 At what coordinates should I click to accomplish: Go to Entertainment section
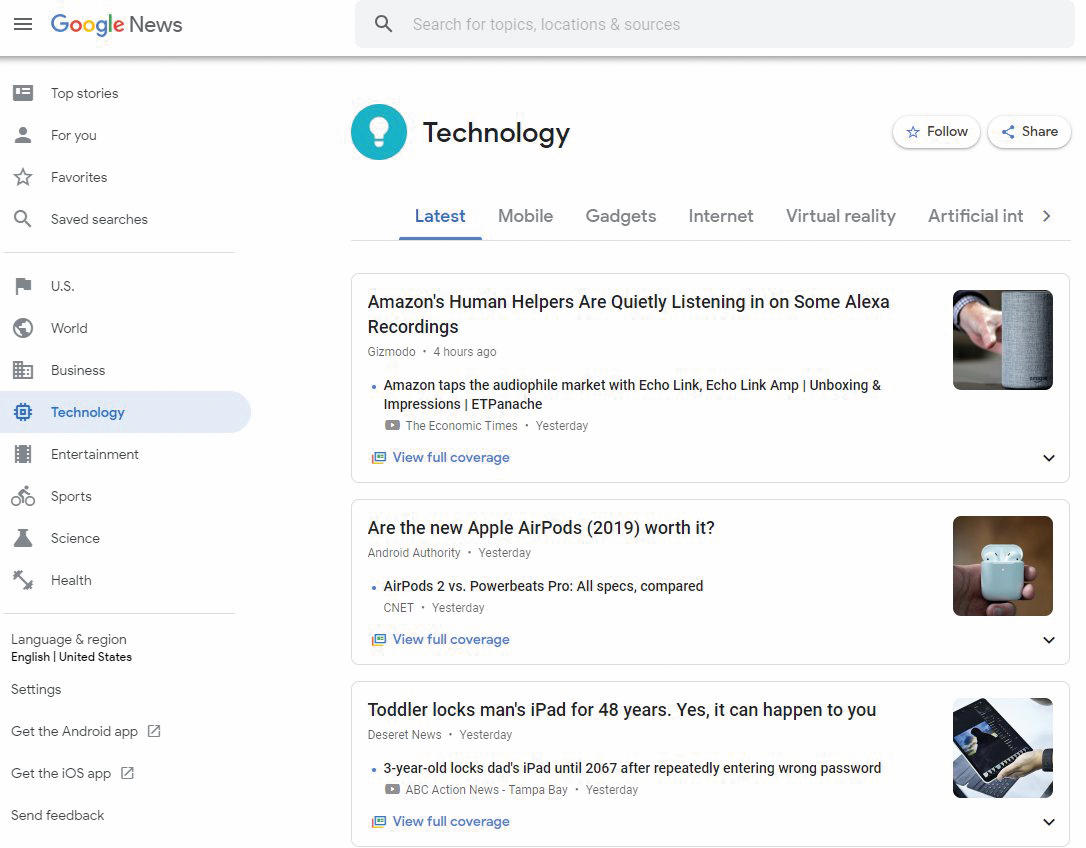95,454
